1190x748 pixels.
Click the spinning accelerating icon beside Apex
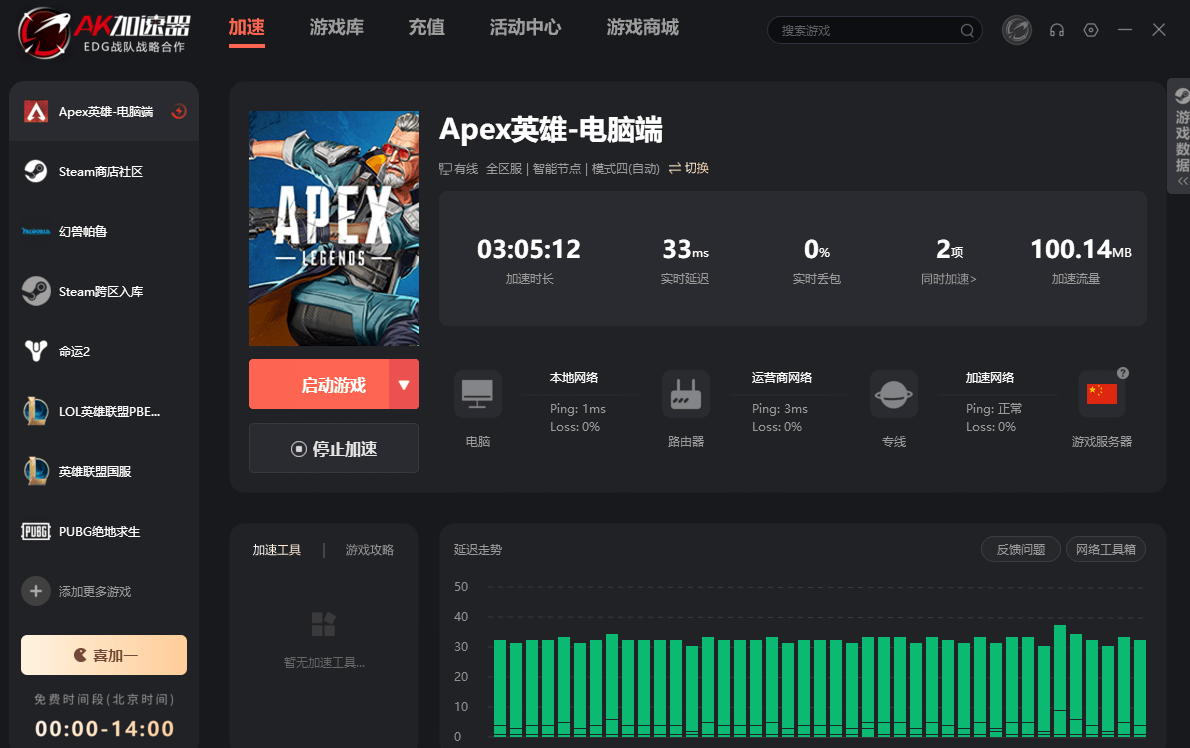[179, 112]
